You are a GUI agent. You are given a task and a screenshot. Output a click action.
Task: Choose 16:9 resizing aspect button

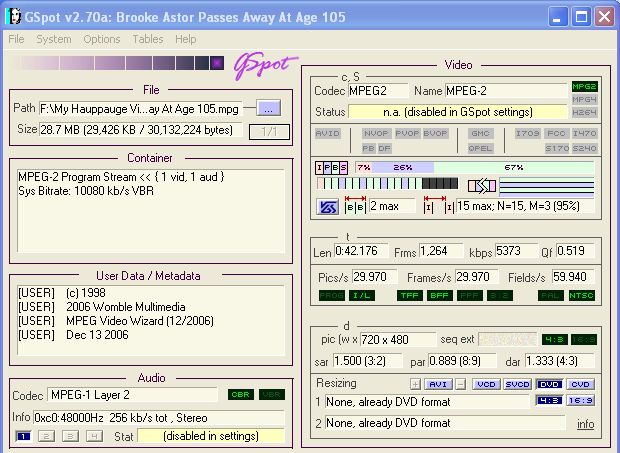[580, 400]
